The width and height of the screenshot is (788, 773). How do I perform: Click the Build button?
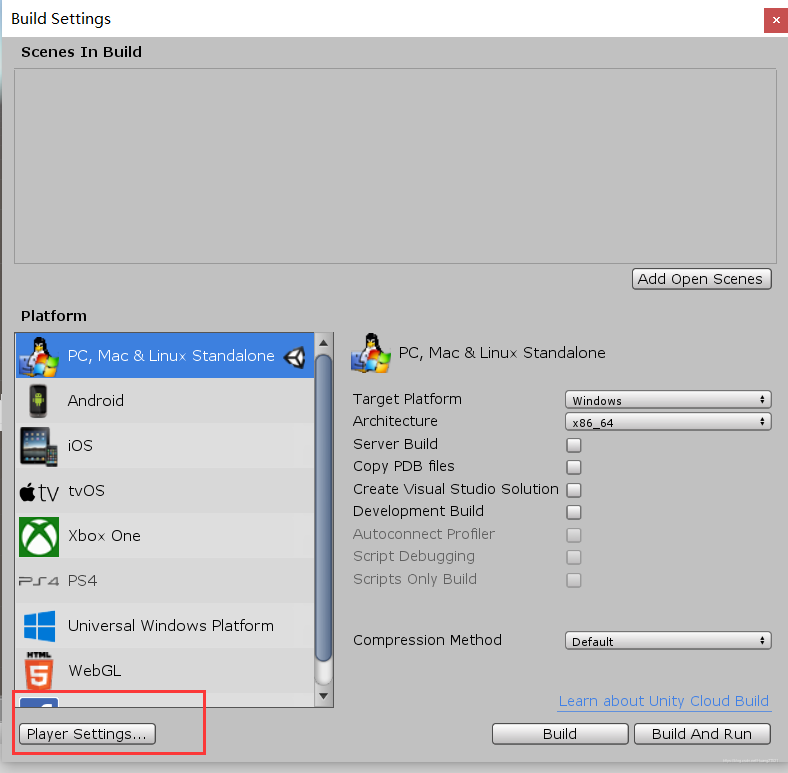[x=560, y=734]
